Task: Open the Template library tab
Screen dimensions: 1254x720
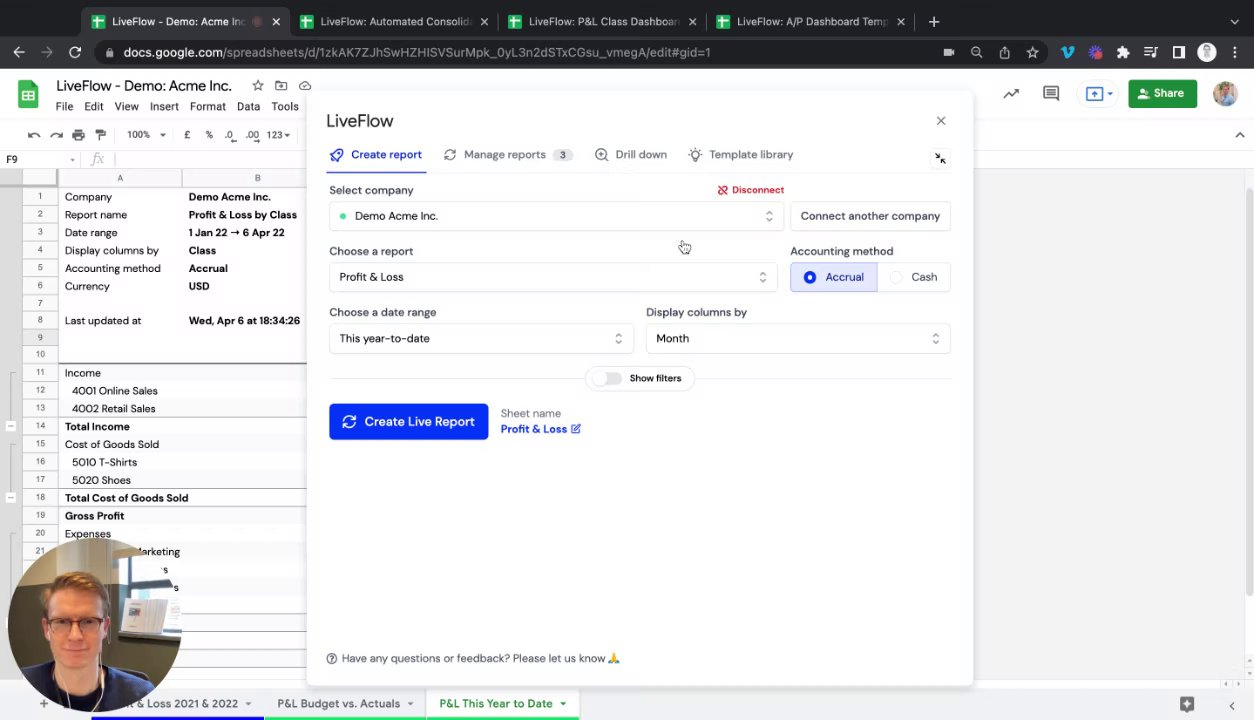Action: click(741, 155)
